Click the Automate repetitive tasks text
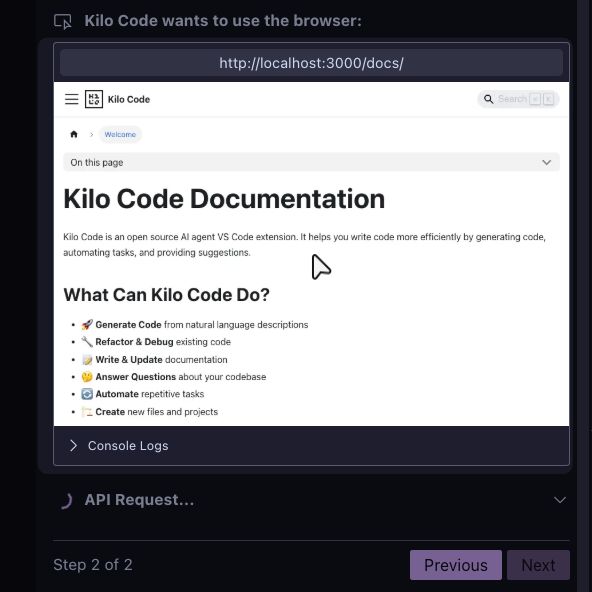592x592 pixels. click(150, 394)
